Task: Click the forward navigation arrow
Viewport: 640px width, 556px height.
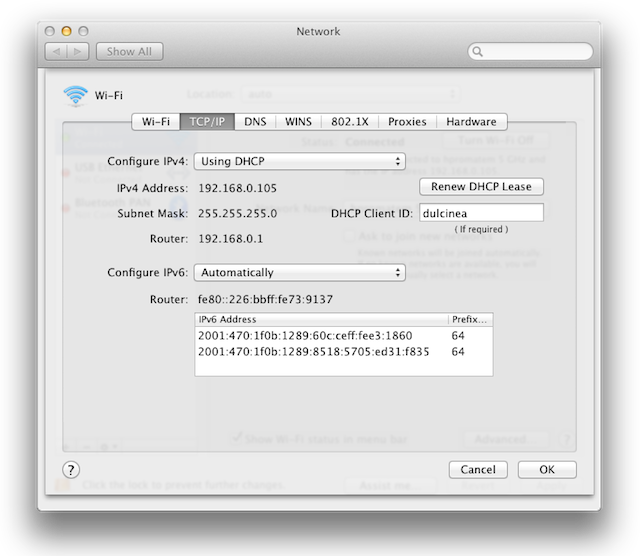Action: [78, 52]
